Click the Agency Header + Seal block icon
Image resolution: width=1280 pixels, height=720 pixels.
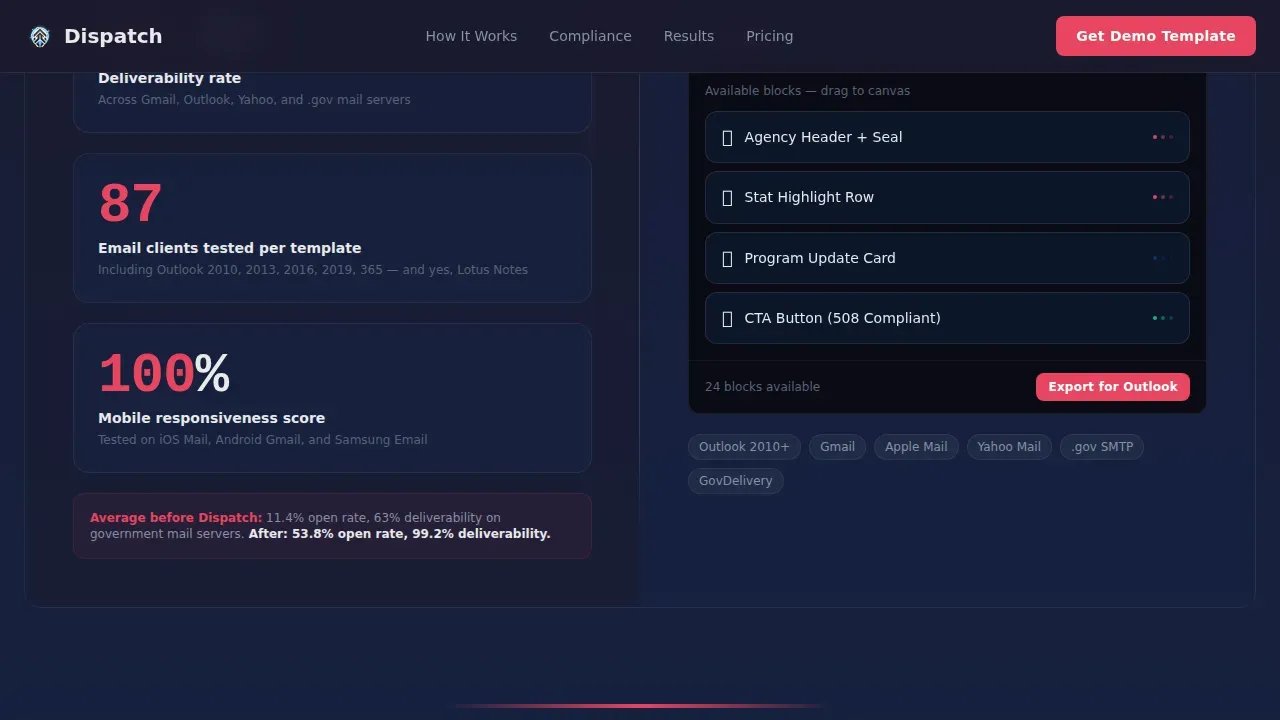tap(727, 138)
